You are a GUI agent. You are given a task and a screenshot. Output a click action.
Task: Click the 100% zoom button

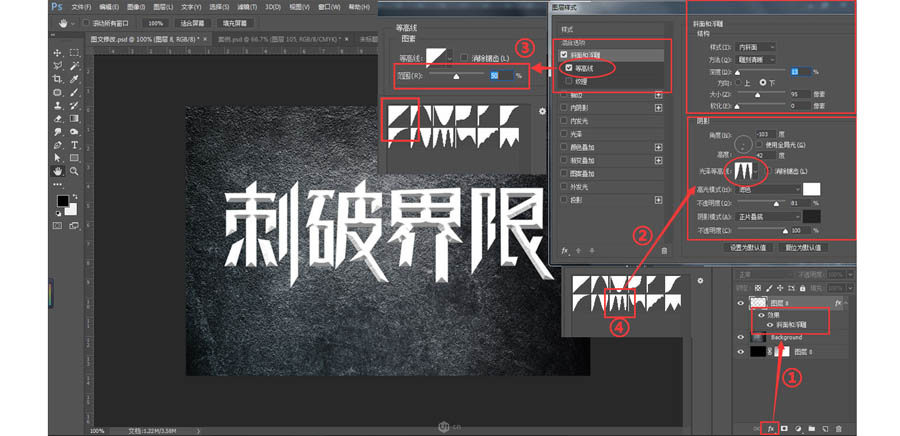[x=155, y=24]
